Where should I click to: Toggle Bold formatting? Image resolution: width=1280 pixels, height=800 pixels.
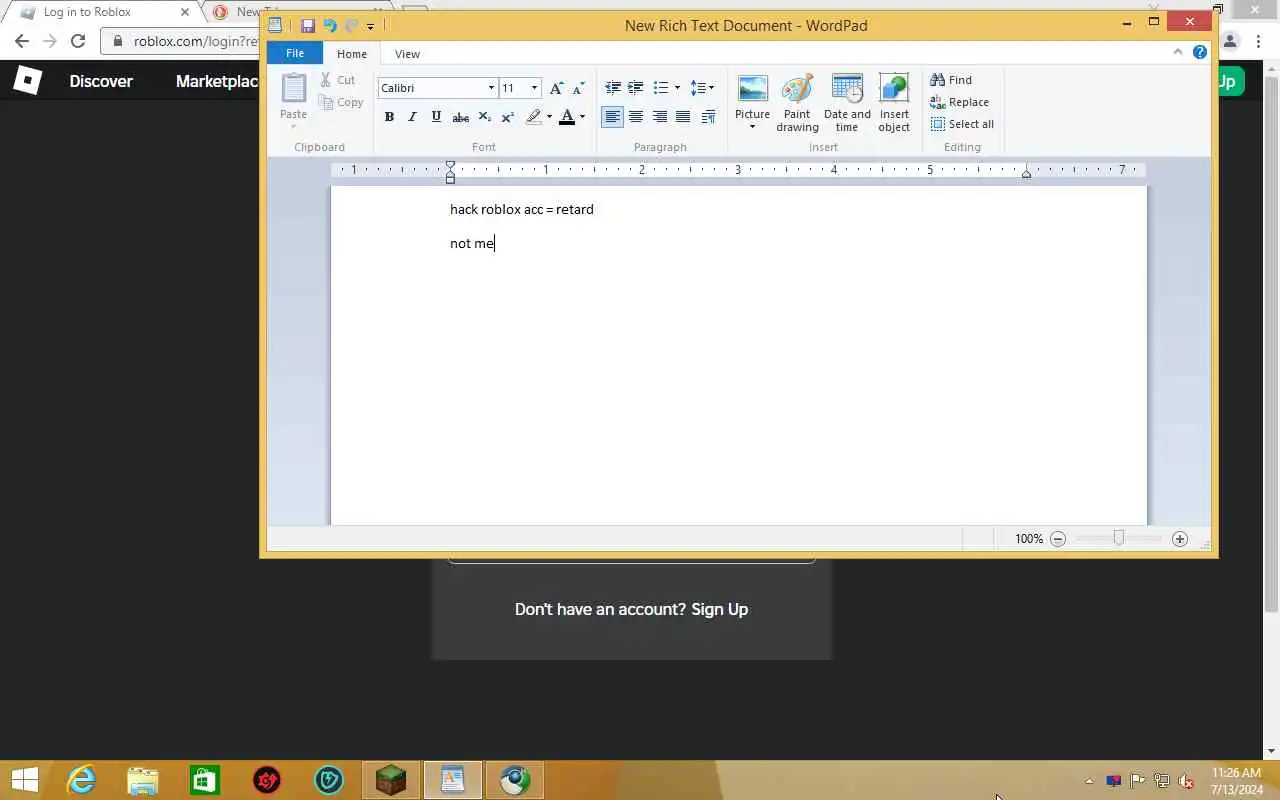click(x=389, y=117)
